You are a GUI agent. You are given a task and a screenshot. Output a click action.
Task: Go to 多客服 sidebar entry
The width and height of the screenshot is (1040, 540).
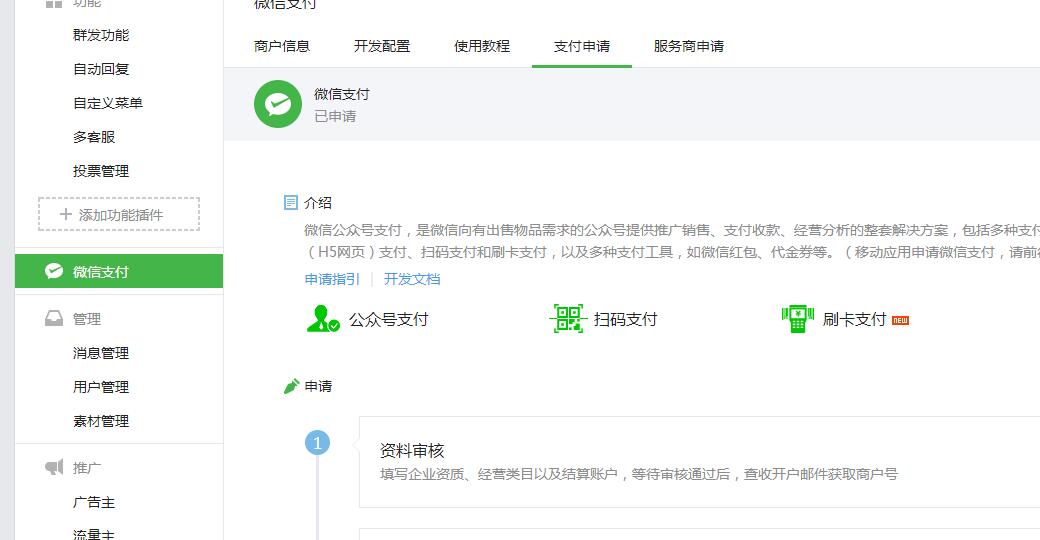tap(94, 137)
